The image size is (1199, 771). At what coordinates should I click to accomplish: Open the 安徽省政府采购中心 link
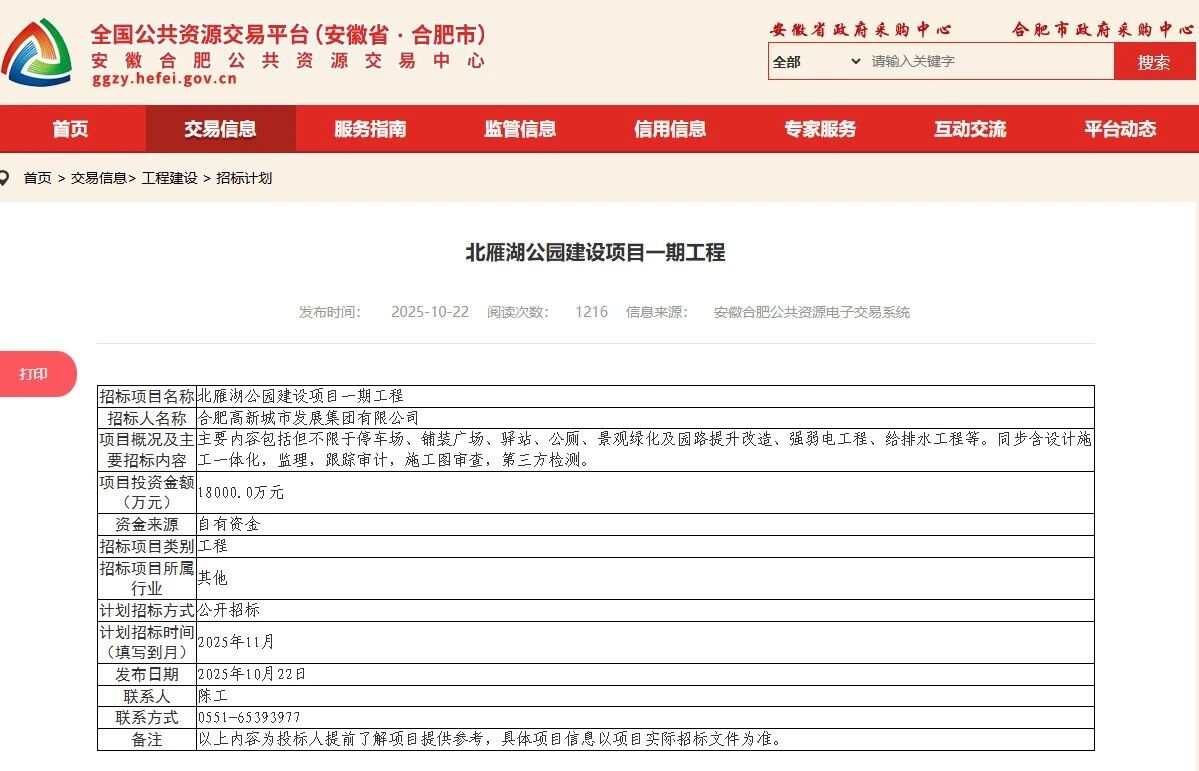tap(860, 30)
